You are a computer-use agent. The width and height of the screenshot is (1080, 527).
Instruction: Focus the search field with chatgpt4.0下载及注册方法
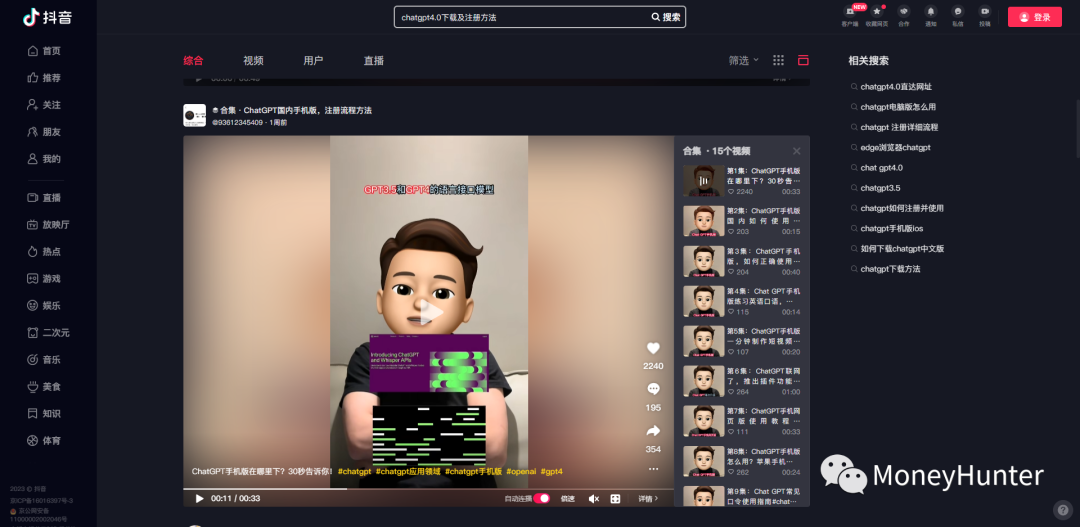point(523,17)
